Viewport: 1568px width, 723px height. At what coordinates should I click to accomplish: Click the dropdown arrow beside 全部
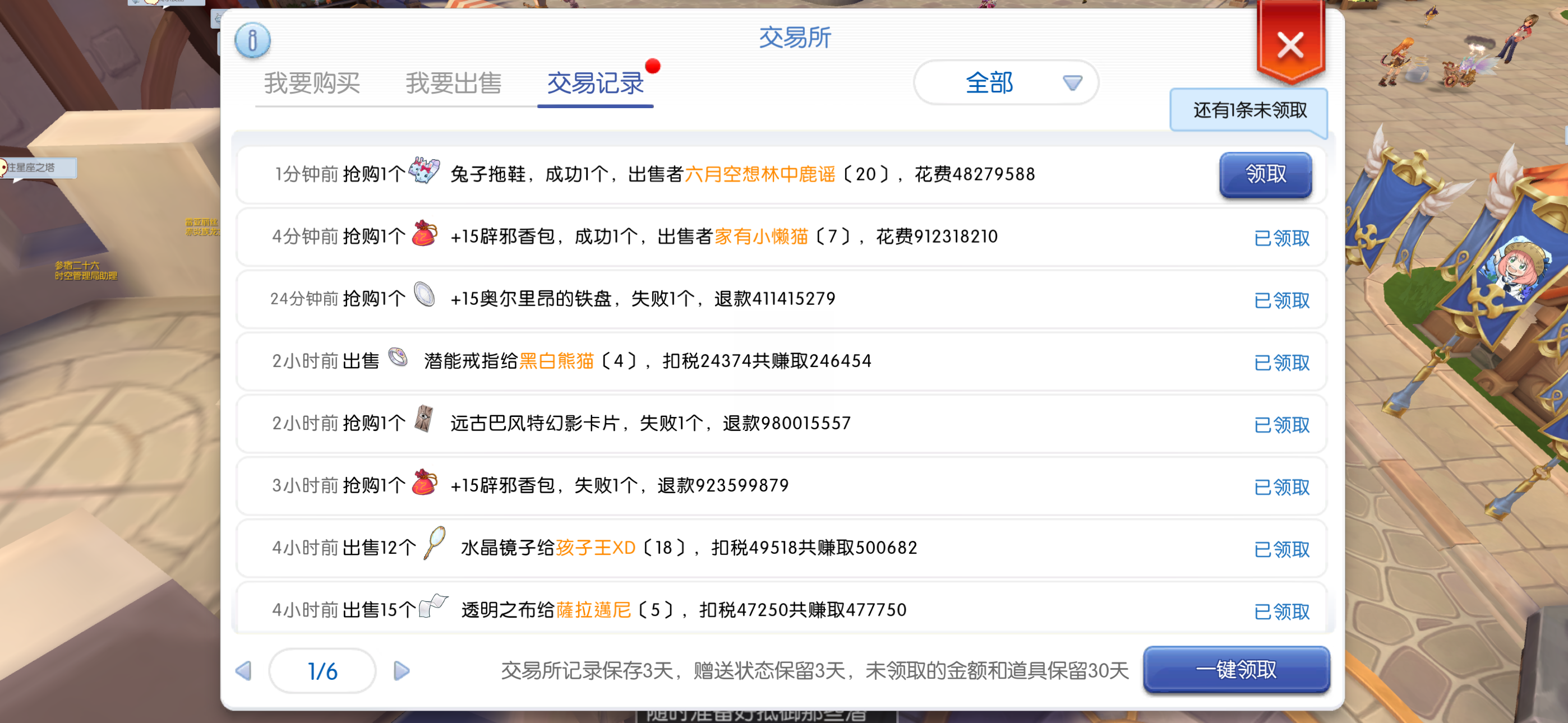click(1072, 83)
